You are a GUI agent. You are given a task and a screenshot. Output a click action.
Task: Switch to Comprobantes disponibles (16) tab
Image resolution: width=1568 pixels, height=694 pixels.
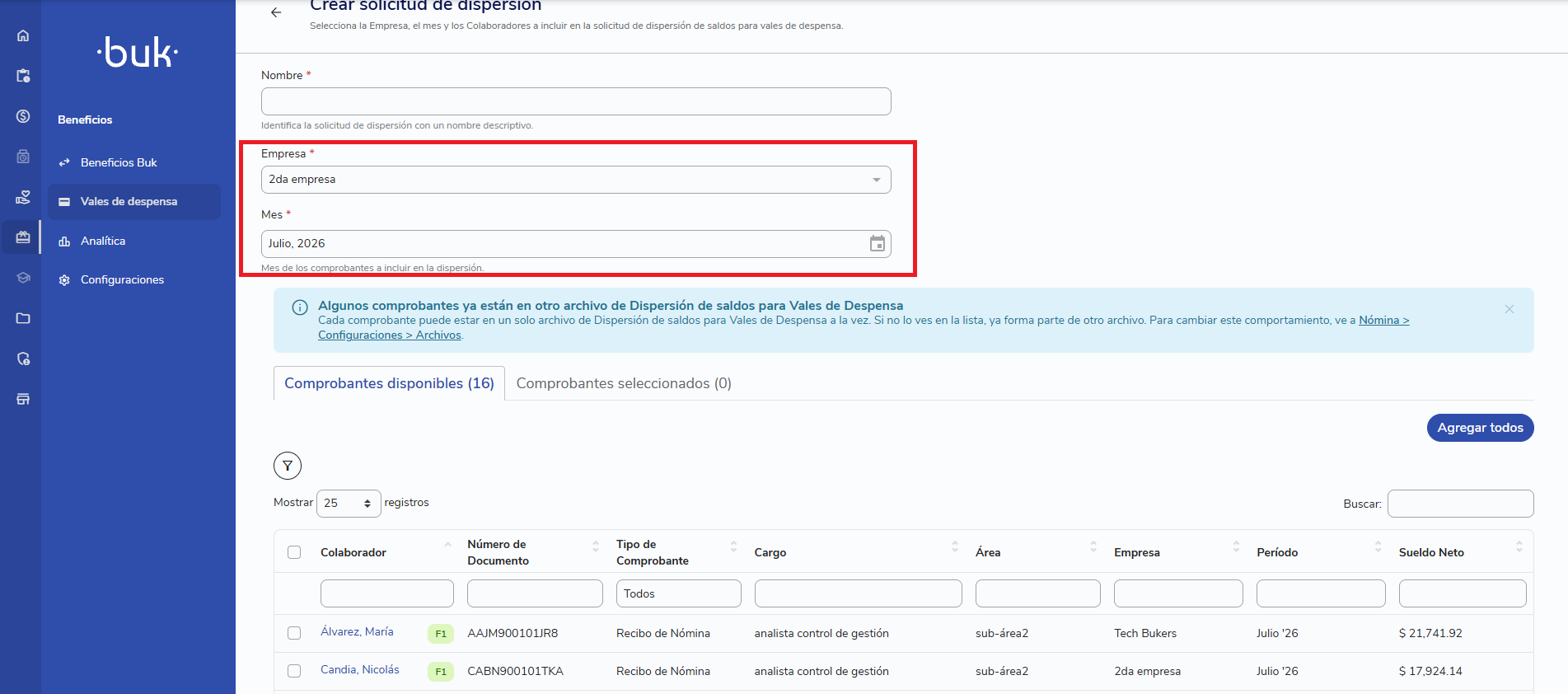coord(389,383)
